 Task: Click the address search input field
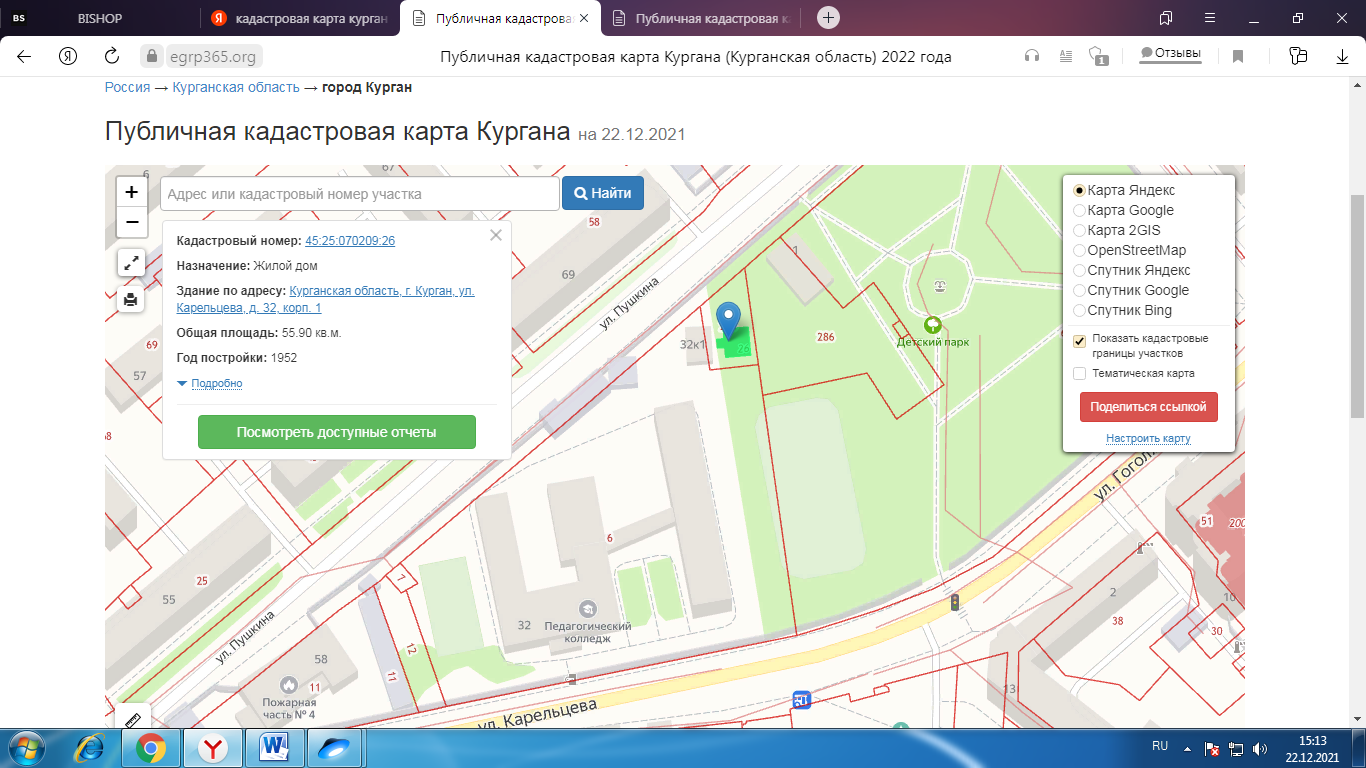(359, 194)
